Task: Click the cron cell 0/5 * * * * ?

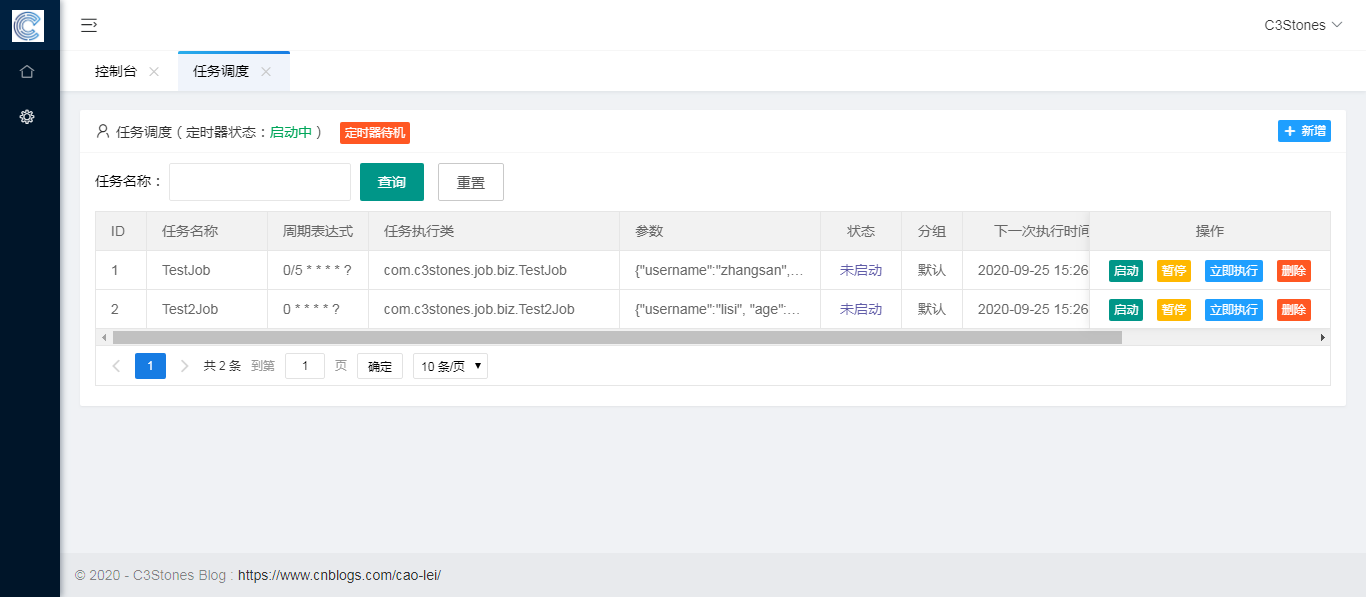Action: point(318,270)
